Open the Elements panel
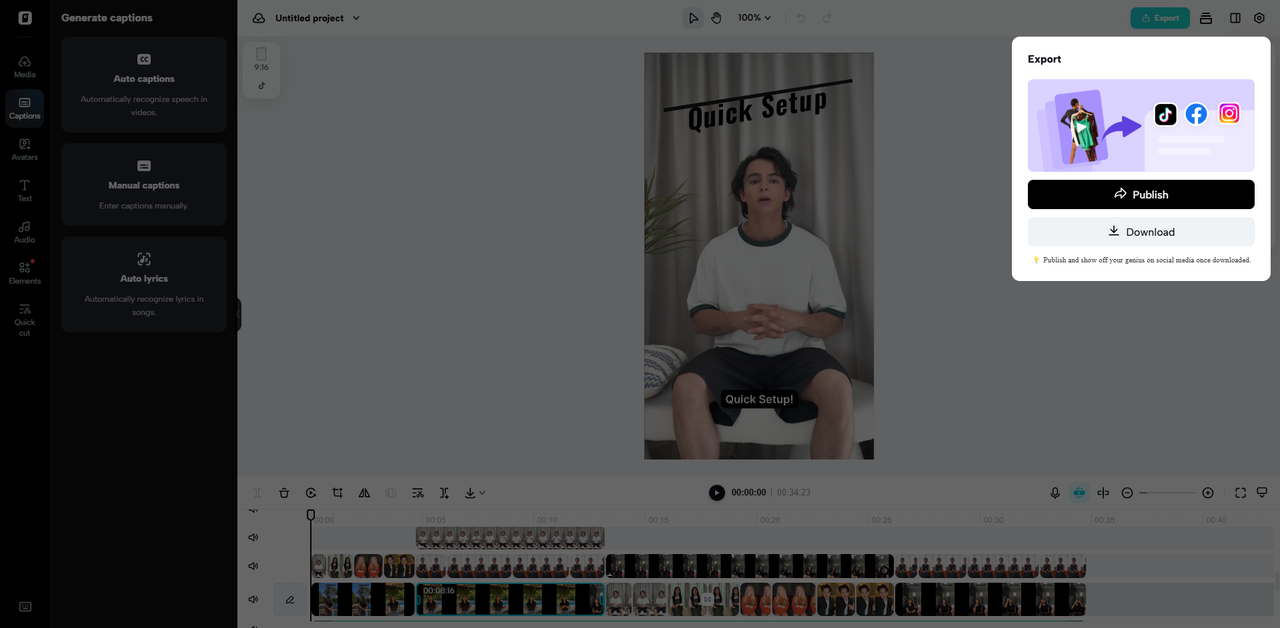 pos(24,272)
